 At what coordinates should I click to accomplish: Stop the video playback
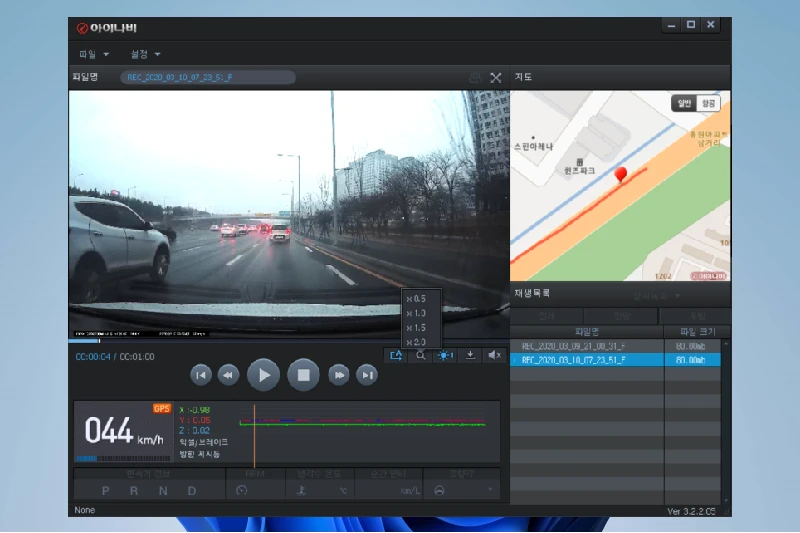pyautogui.click(x=303, y=375)
